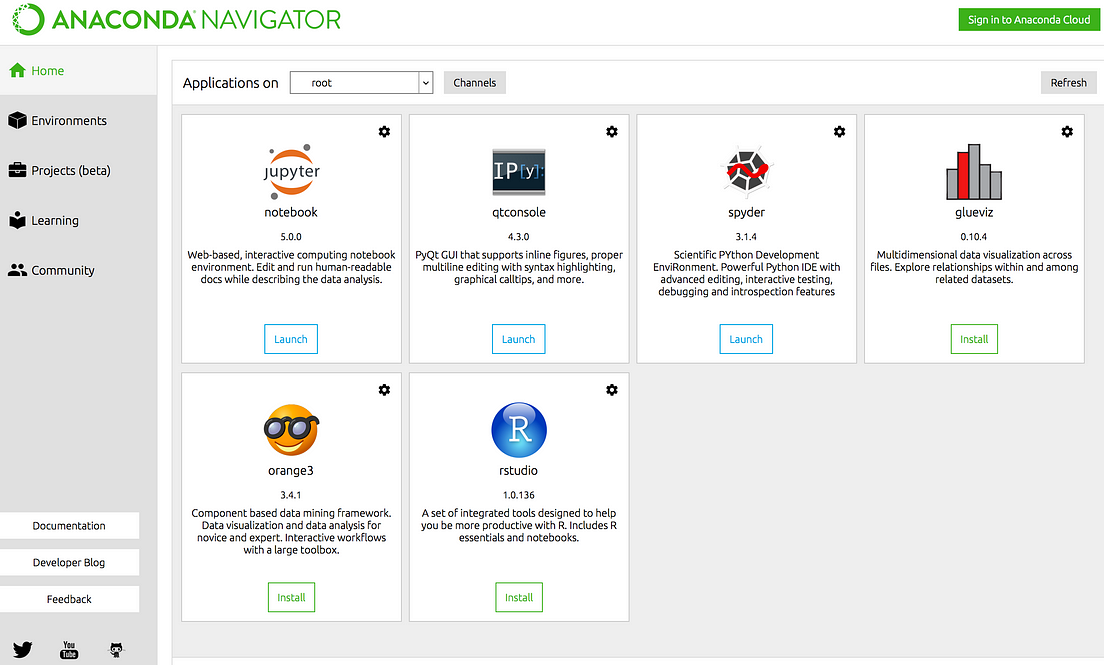Screen dimensions: 1104x665
Task: Open the Documentation link
Action: [x=69, y=526]
